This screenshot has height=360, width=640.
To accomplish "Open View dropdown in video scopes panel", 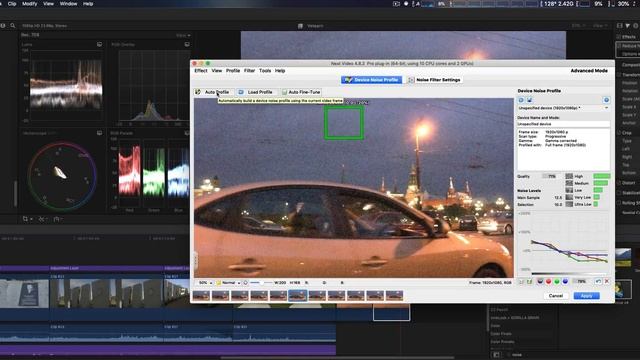I will click(x=183, y=36).
